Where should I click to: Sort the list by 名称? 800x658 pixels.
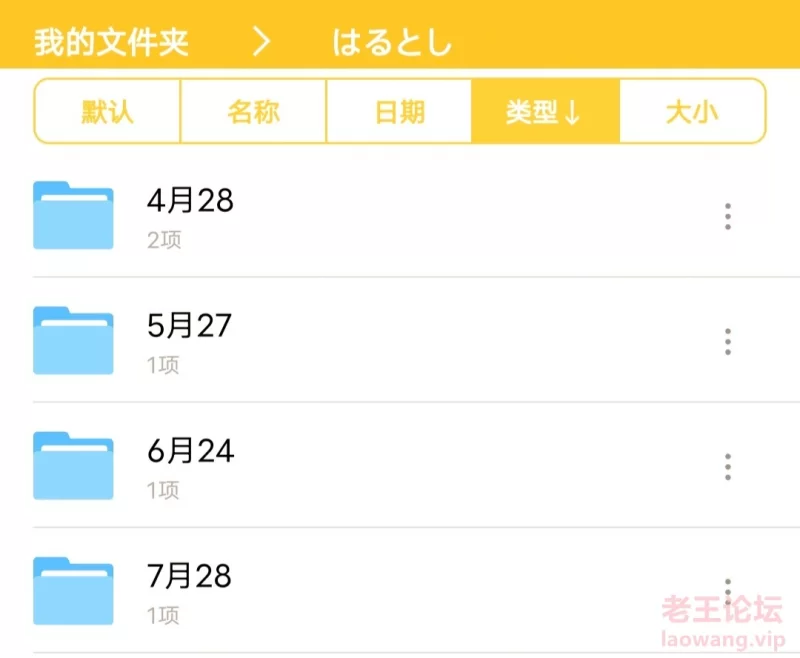tap(253, 111)
